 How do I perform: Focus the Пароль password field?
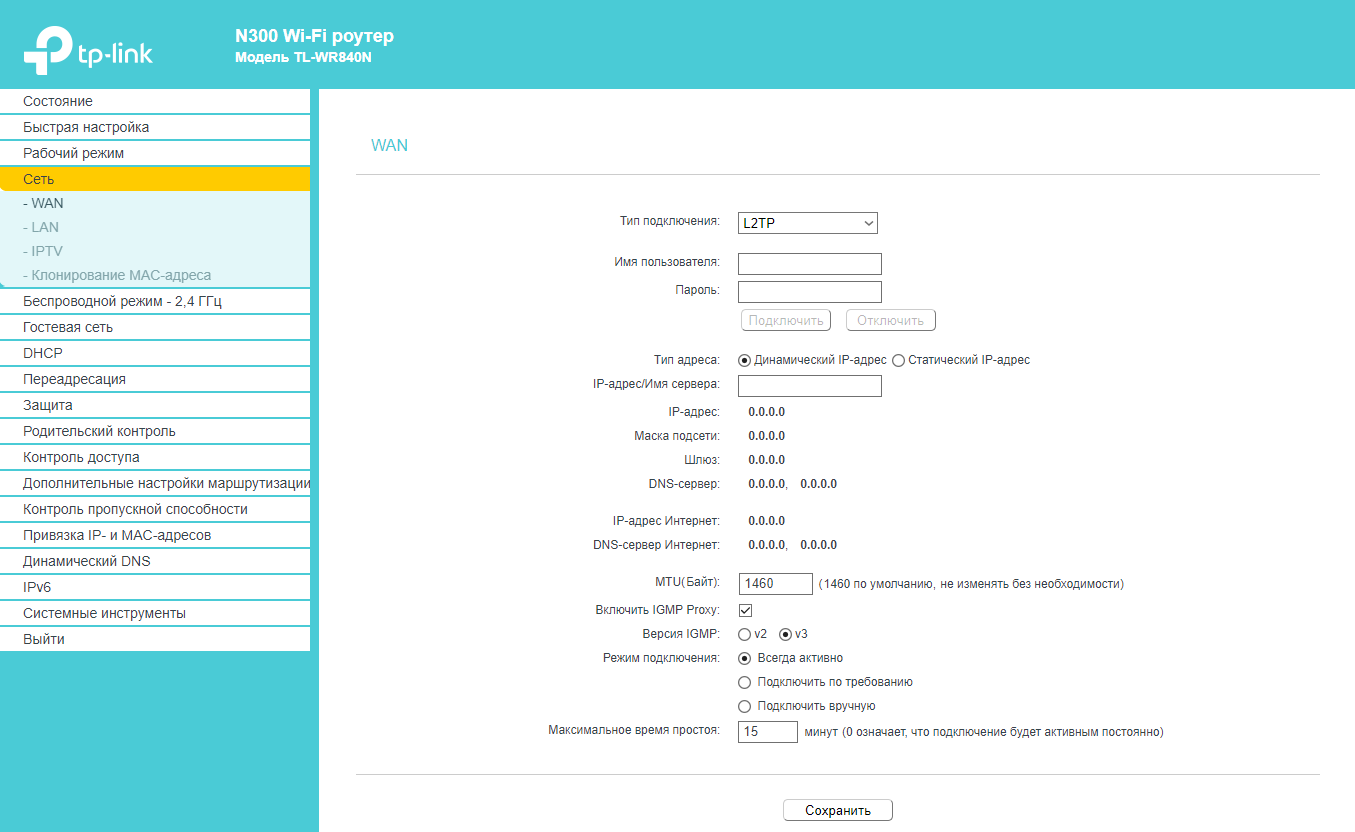[810, 292]
